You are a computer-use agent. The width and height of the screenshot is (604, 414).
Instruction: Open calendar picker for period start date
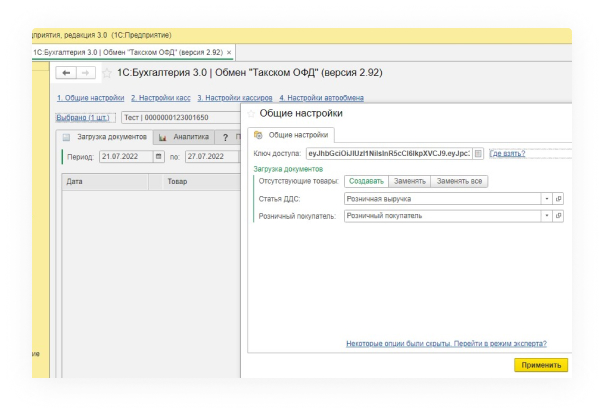pos(158,157)
